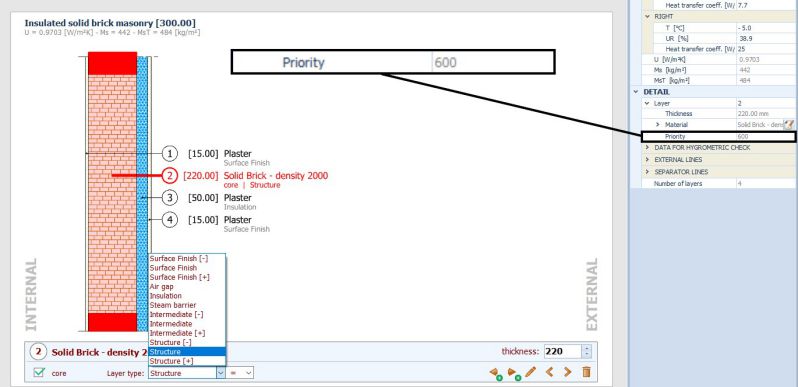The width and height of the screenshot is (798, 387).
Task: Expand the SEPARATOR LINES section
Action: (x=647, y=172)
